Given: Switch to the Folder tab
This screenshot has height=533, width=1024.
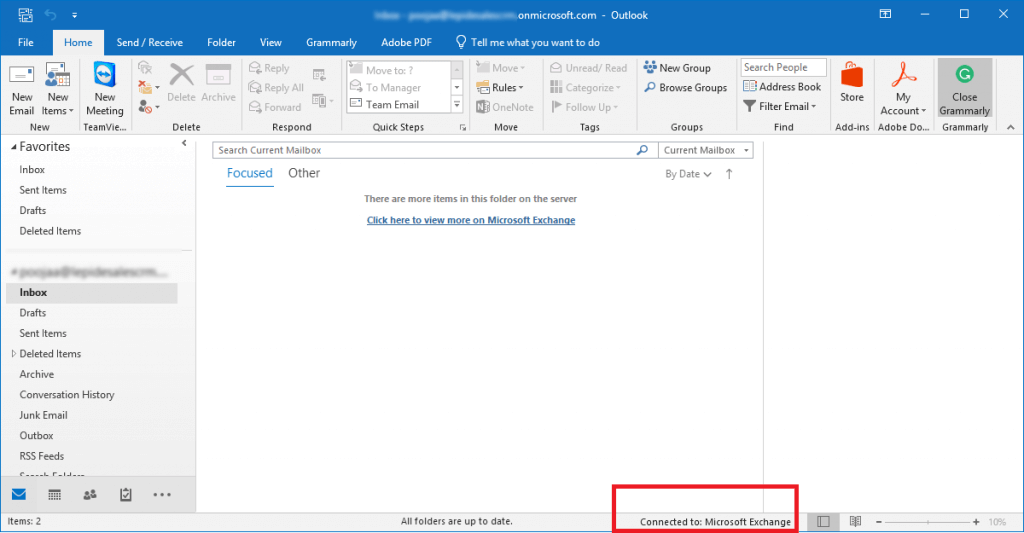Looking at the screenshot, I should pyautogui.click(x=221, y=42).
